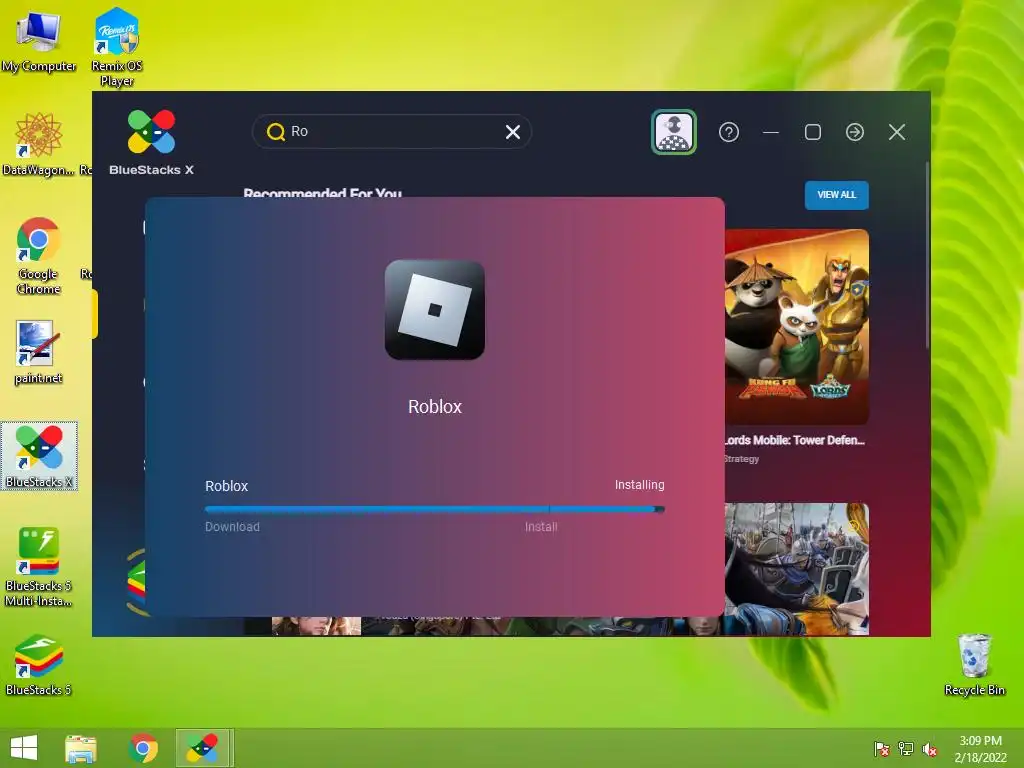This screenshot has height=768, width=1024.
Task: Open BlueStacks 5 desktop shortcut
Action: click(x=39, y=665)
